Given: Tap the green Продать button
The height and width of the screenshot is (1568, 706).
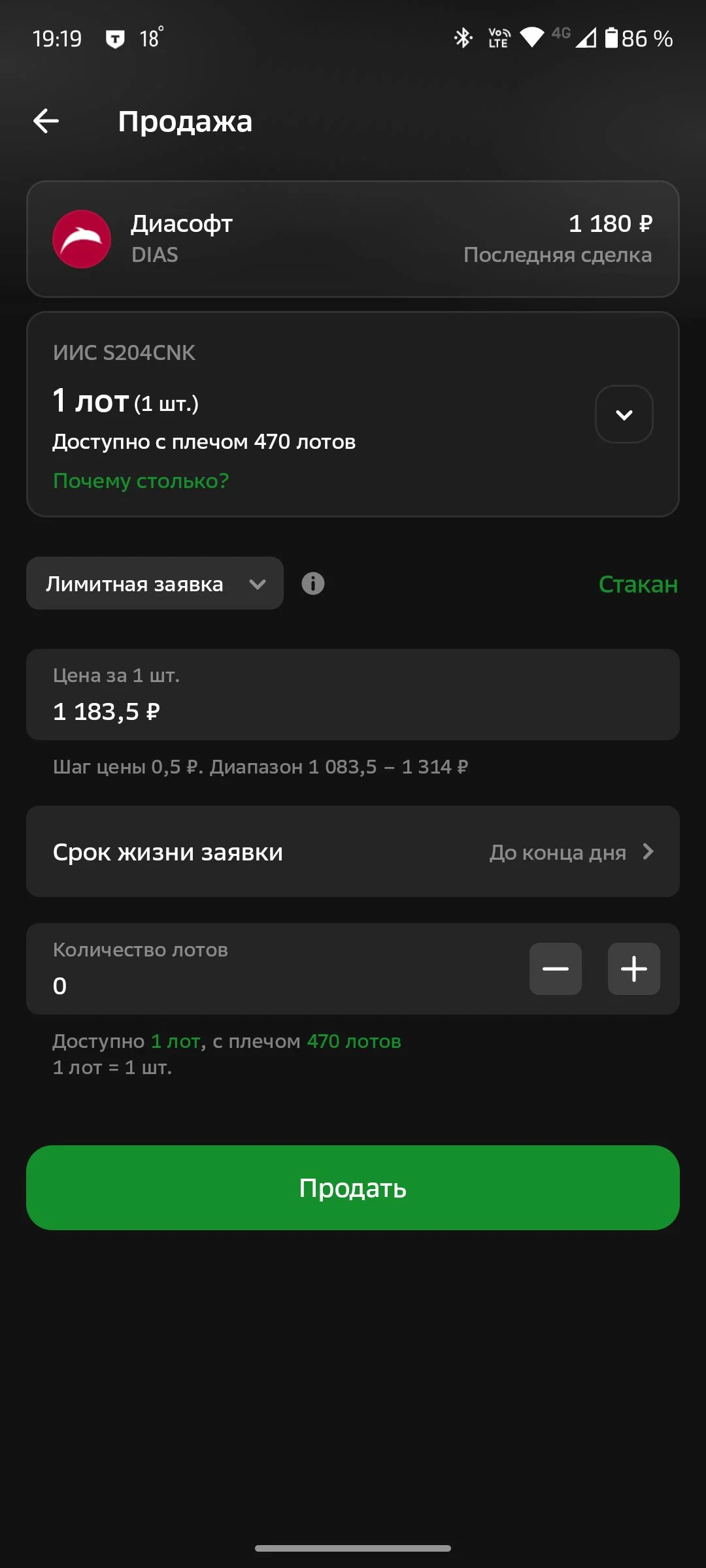Looking at the screenshot, I should pos(353,1188).
